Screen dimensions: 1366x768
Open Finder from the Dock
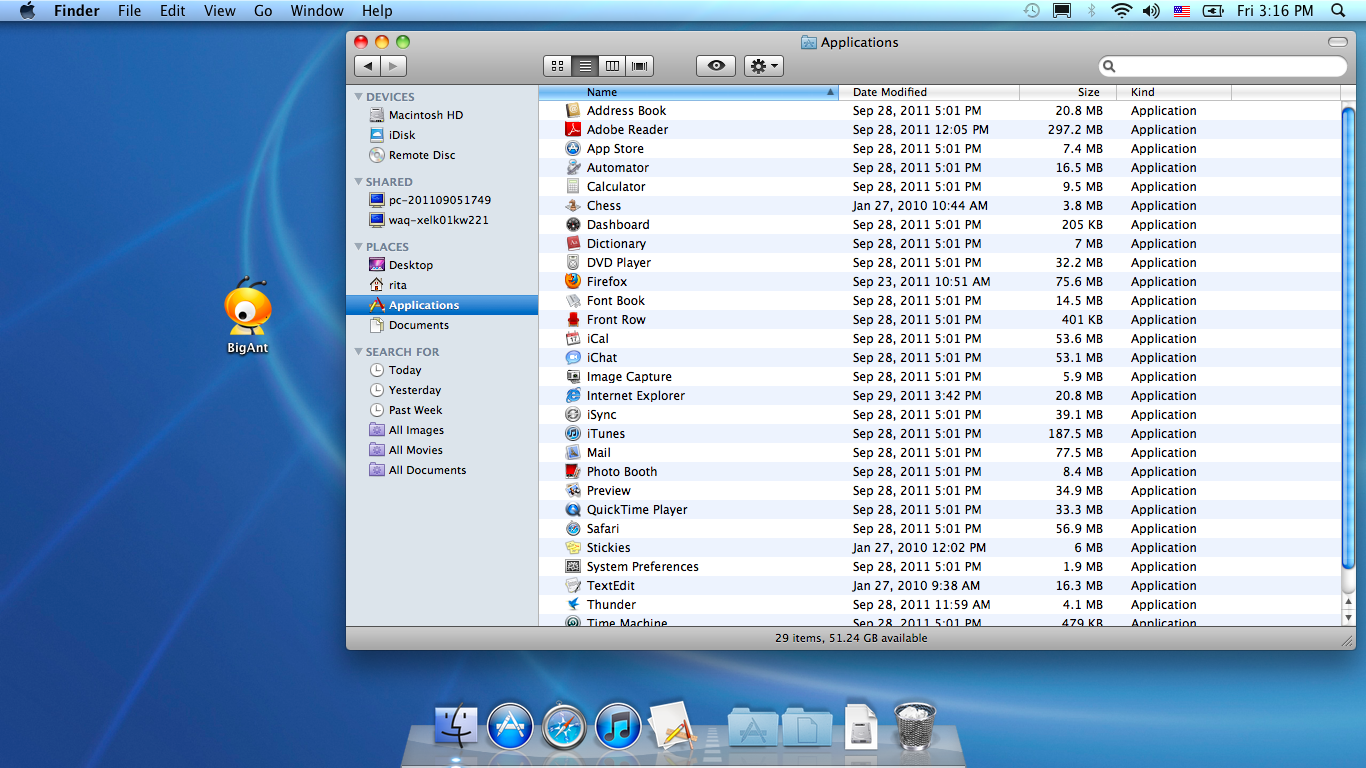[x=456, y=725]
